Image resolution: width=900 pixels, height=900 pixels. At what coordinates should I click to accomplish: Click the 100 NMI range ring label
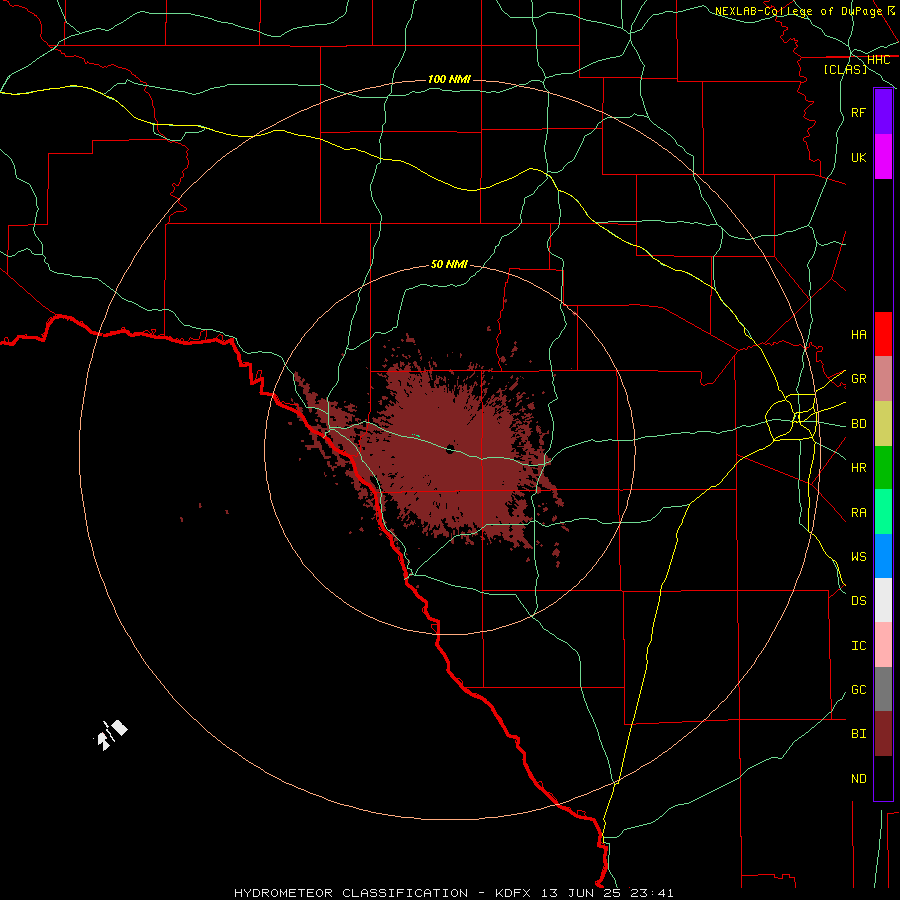click(449, 79)
